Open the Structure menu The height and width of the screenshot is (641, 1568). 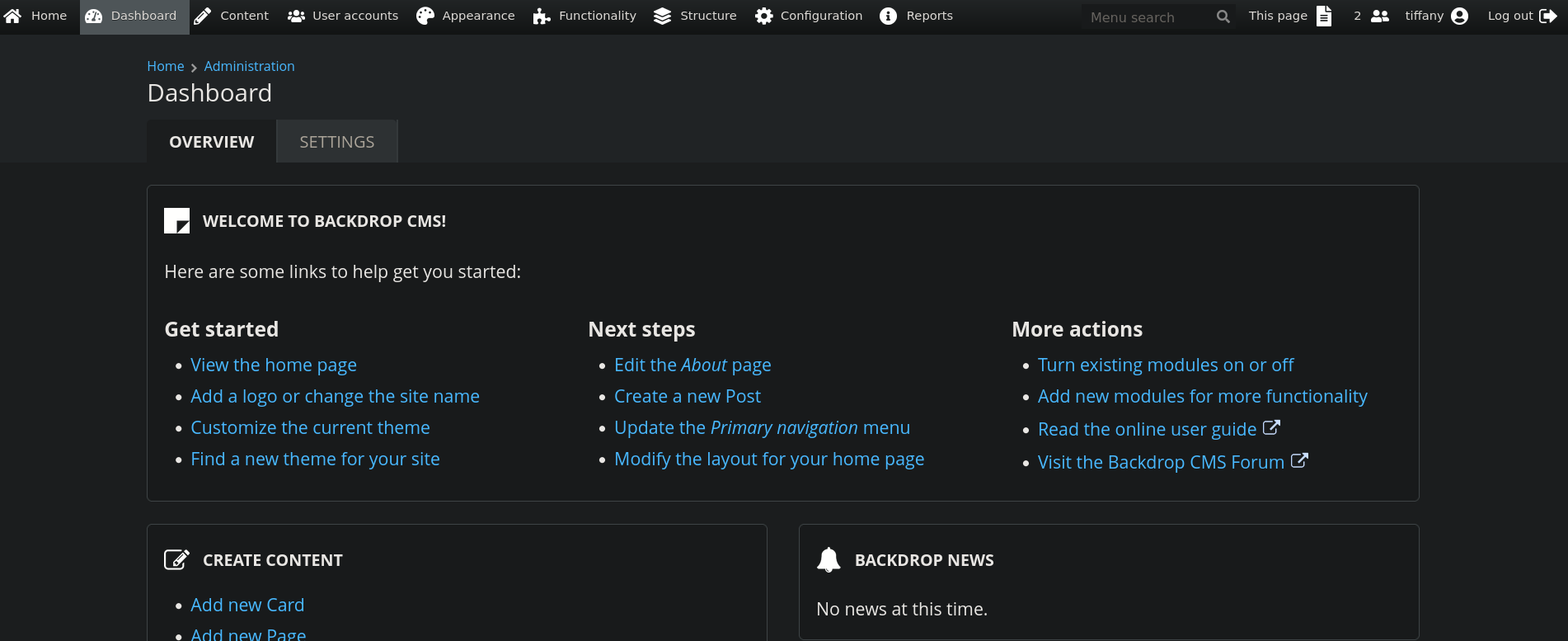[x=695, y=16]
